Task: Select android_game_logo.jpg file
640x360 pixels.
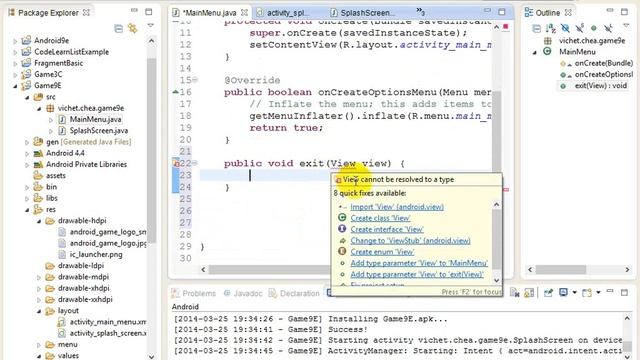Action: click(107, 243)
